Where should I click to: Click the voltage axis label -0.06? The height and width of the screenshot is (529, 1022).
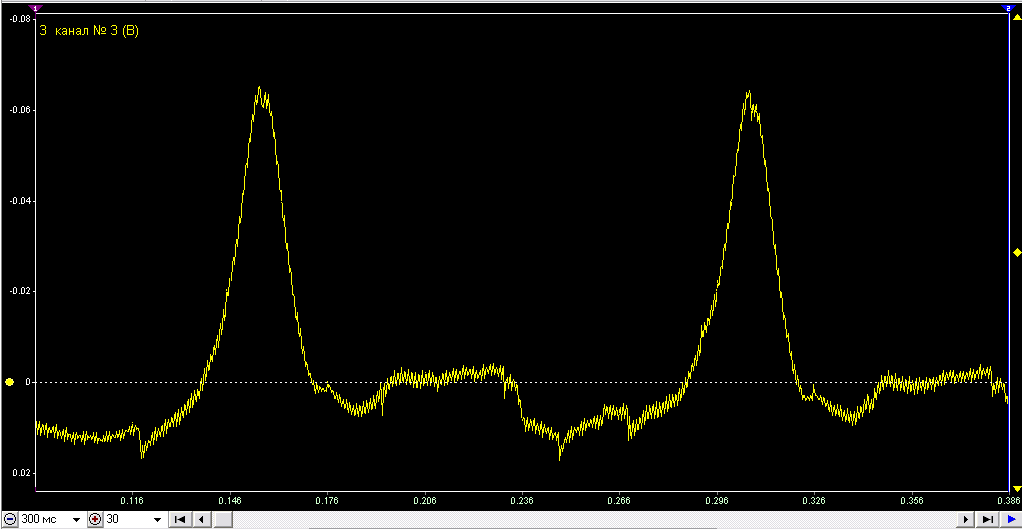click(20, 110)
